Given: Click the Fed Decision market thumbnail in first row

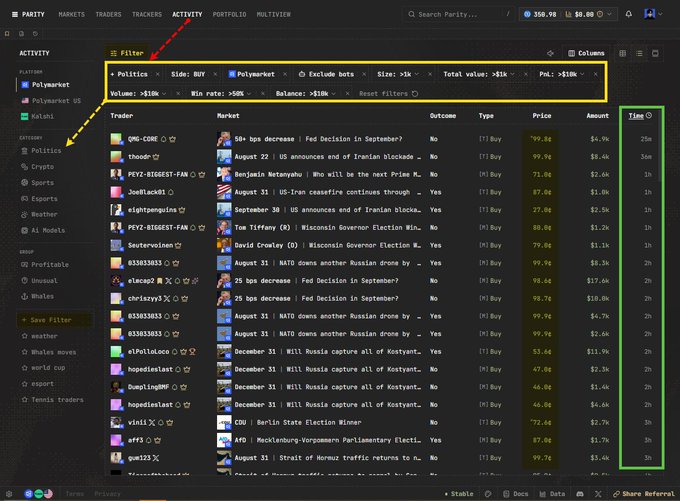Looking at the screenshot, I should 224,139.
